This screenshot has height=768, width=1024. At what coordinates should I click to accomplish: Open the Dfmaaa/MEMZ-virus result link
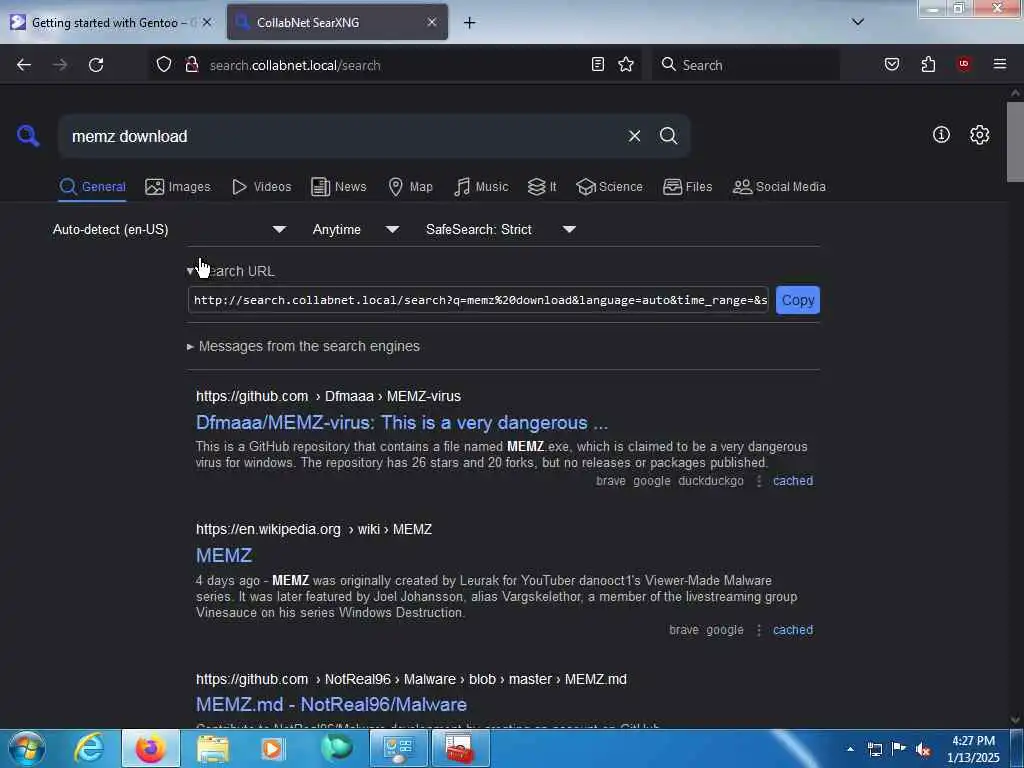[402, 423]
